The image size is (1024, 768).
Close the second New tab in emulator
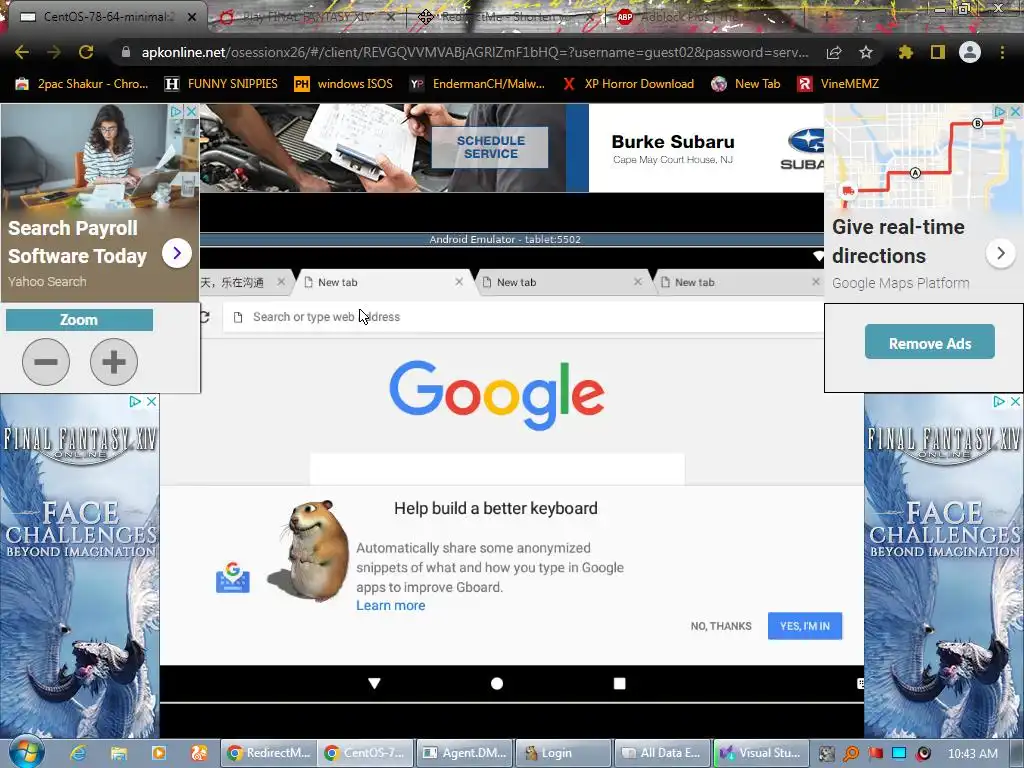(x=638, y=281)
